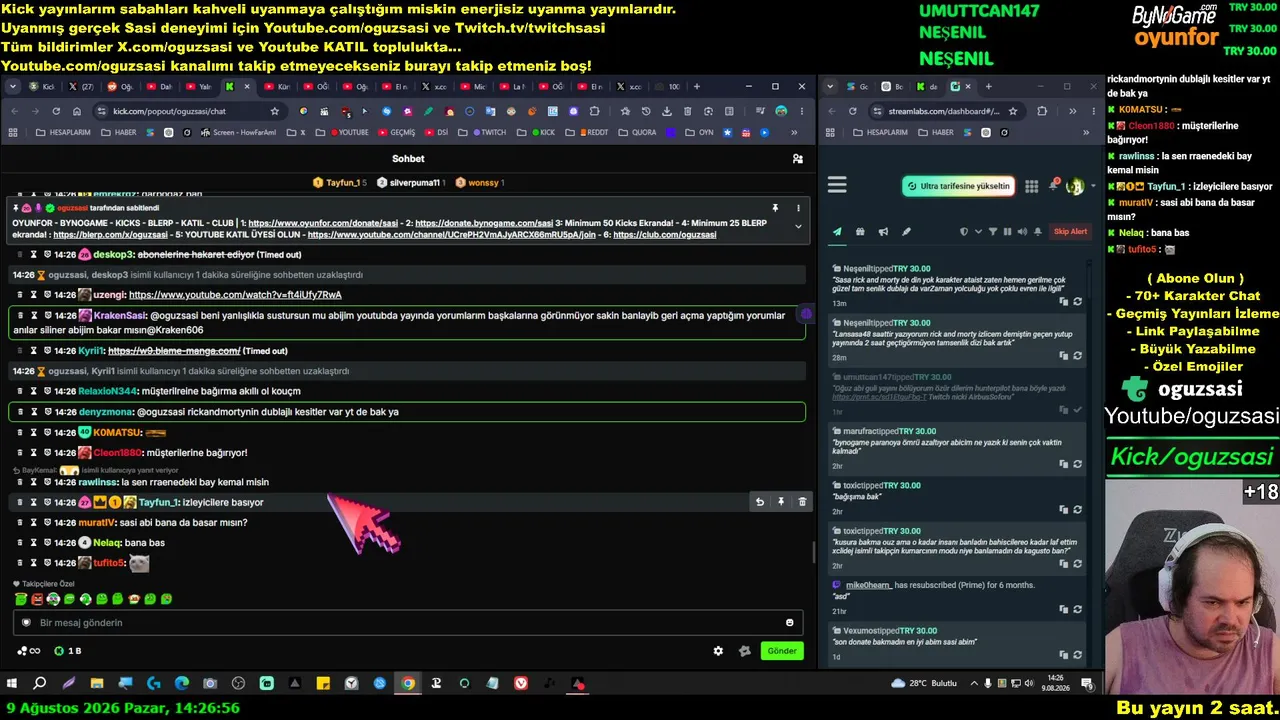Screen dimensions: 1280x720
Task: Click the RelaxioN344 username in chat
Action: pos(108,391)
